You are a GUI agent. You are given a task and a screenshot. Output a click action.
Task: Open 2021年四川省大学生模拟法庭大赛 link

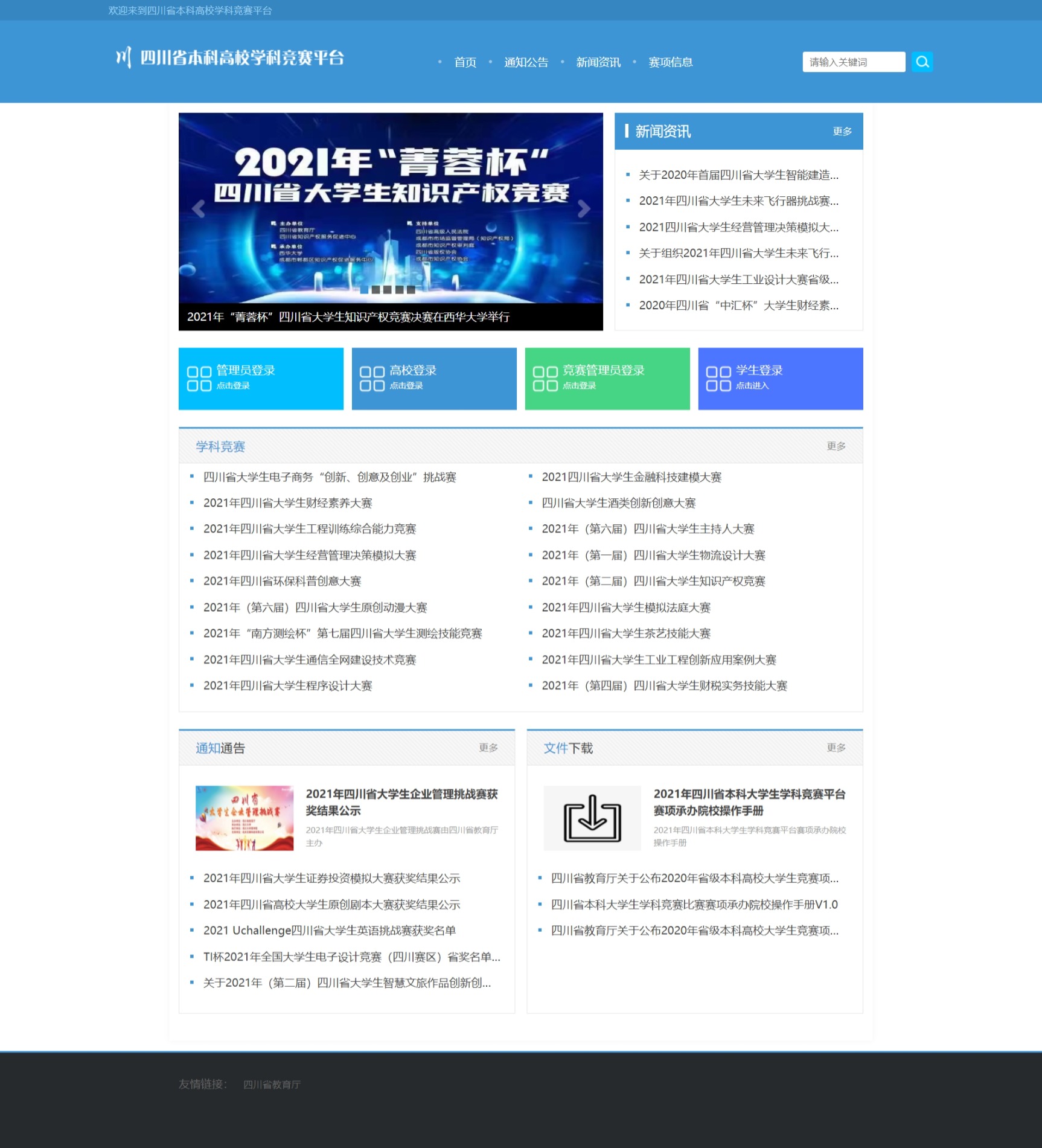tap(626, 608)
